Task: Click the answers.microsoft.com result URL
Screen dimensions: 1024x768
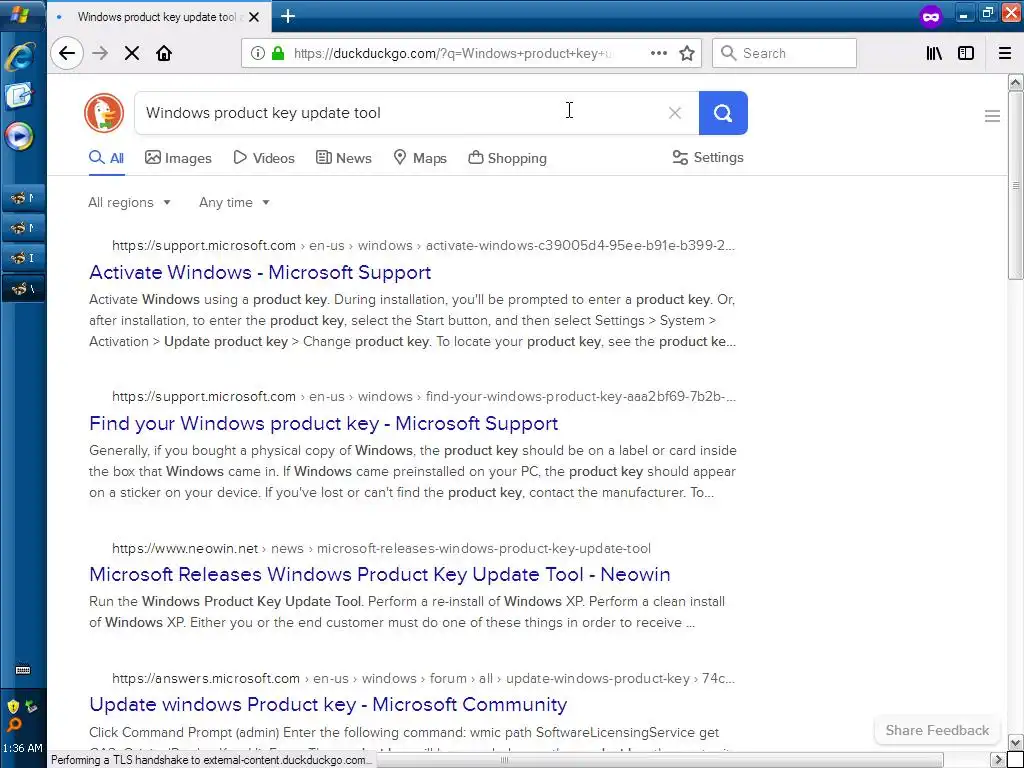Action: tap(423, 679)
